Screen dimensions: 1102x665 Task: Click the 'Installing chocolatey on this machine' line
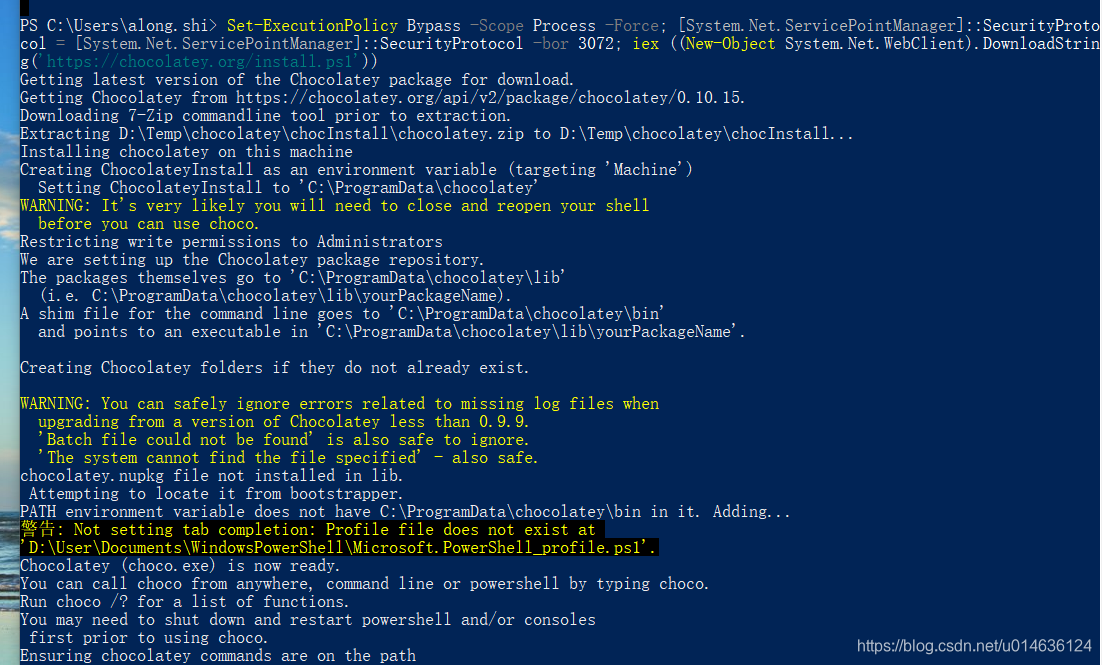click(x=186, y=152)
